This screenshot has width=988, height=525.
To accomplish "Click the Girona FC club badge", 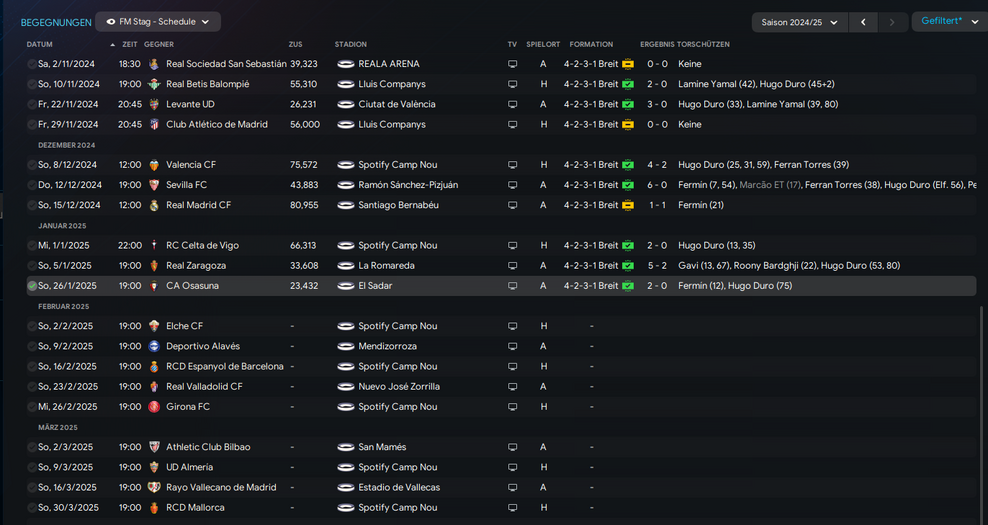I will (x=153, y=407).
